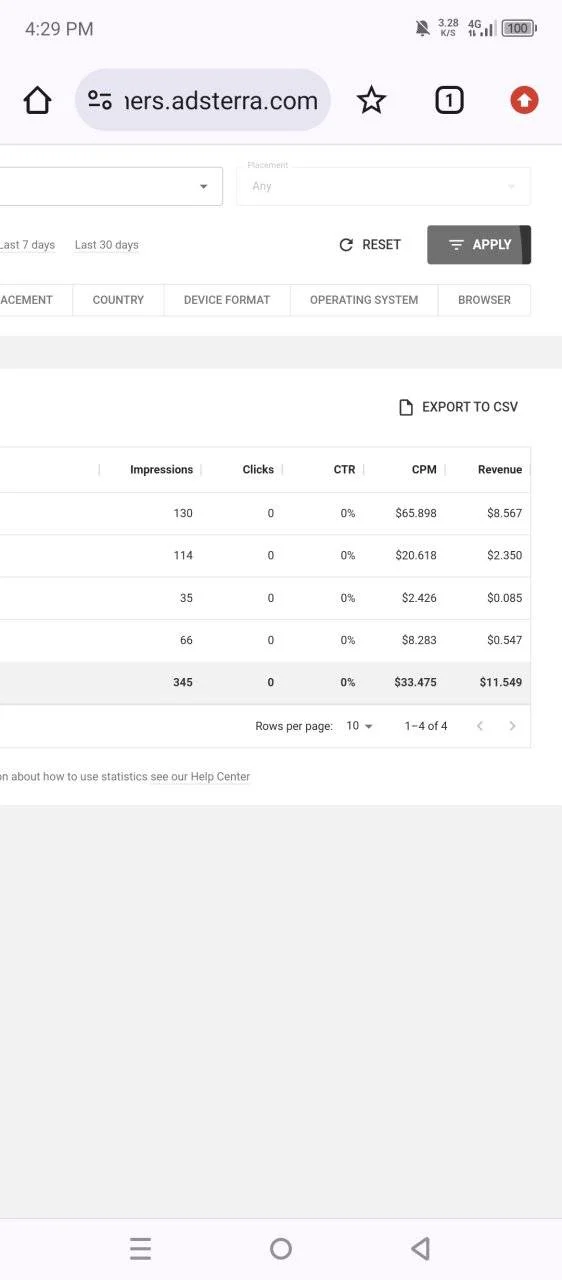Select the $0.547 revenue cell

(x=504, y=640)
